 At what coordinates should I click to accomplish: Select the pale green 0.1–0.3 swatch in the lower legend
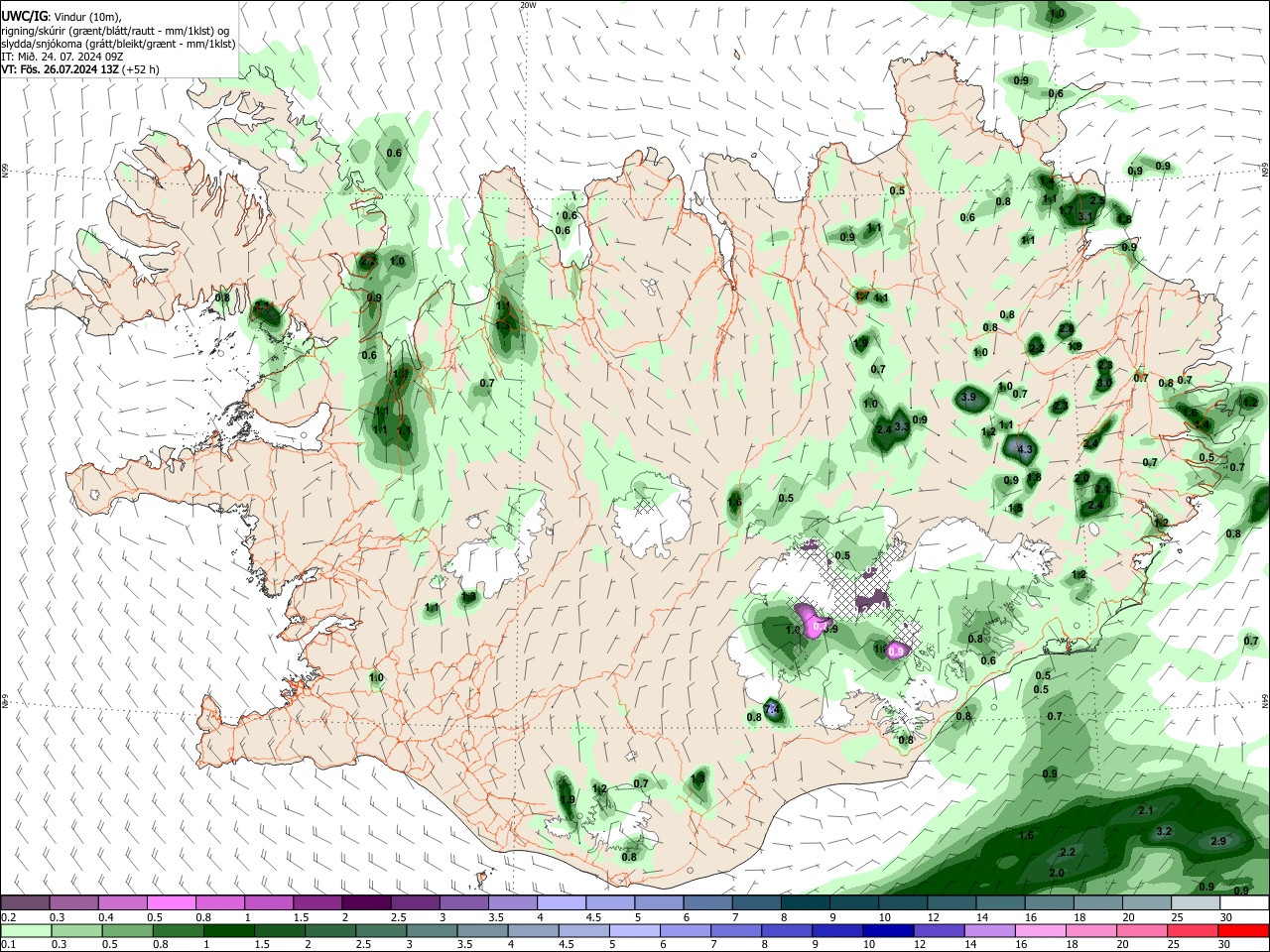[x=25, y=930]
